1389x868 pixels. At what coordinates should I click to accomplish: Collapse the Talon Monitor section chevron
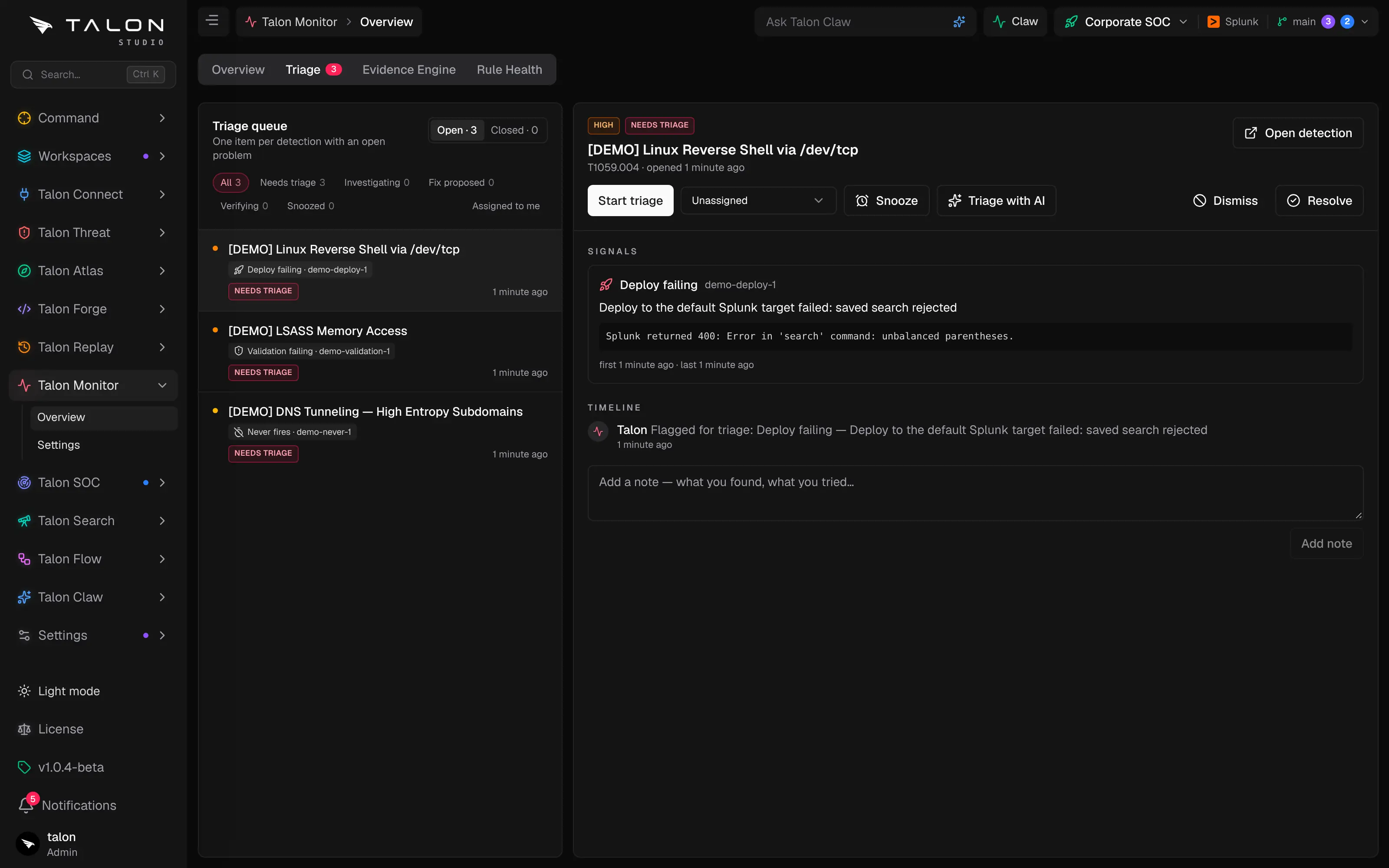tap(162, 386)
